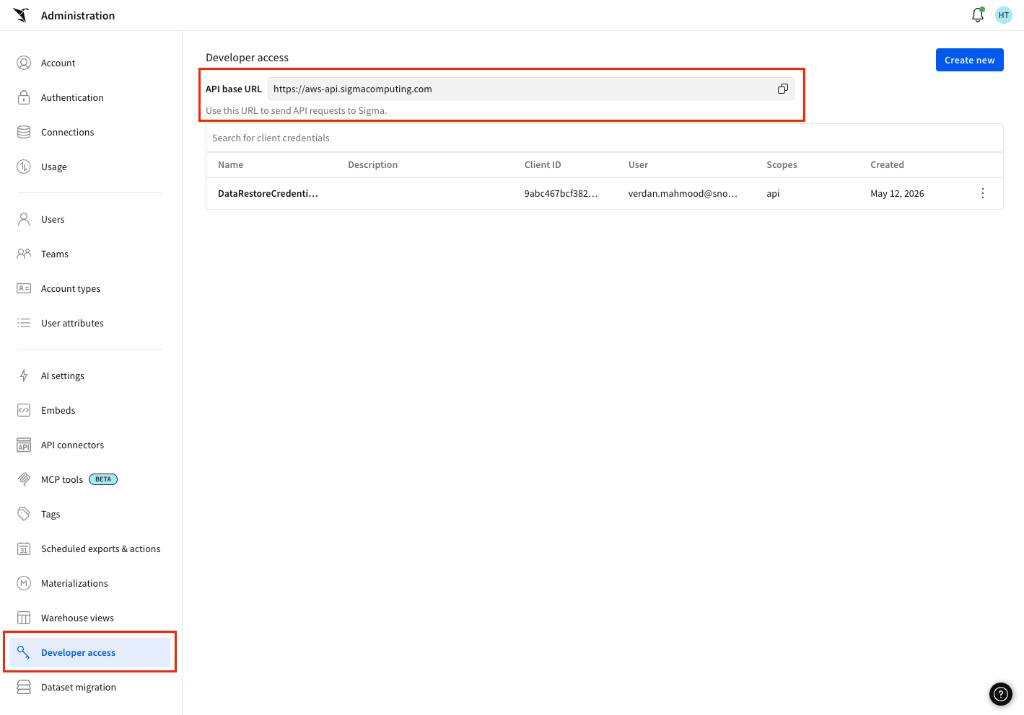Open Connections in the sidebar

pos(67,132)
